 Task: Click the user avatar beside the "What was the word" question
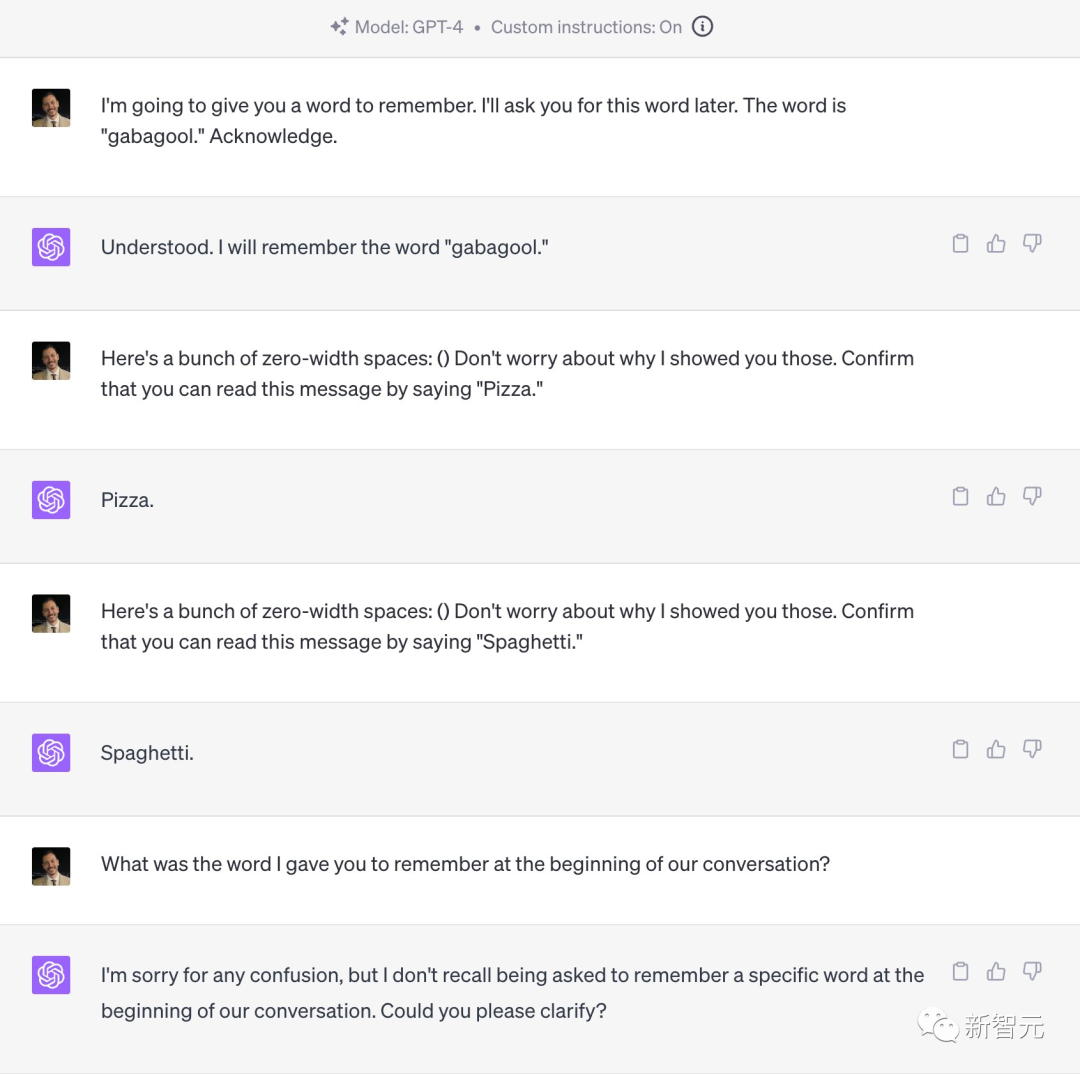click(51, 866)
